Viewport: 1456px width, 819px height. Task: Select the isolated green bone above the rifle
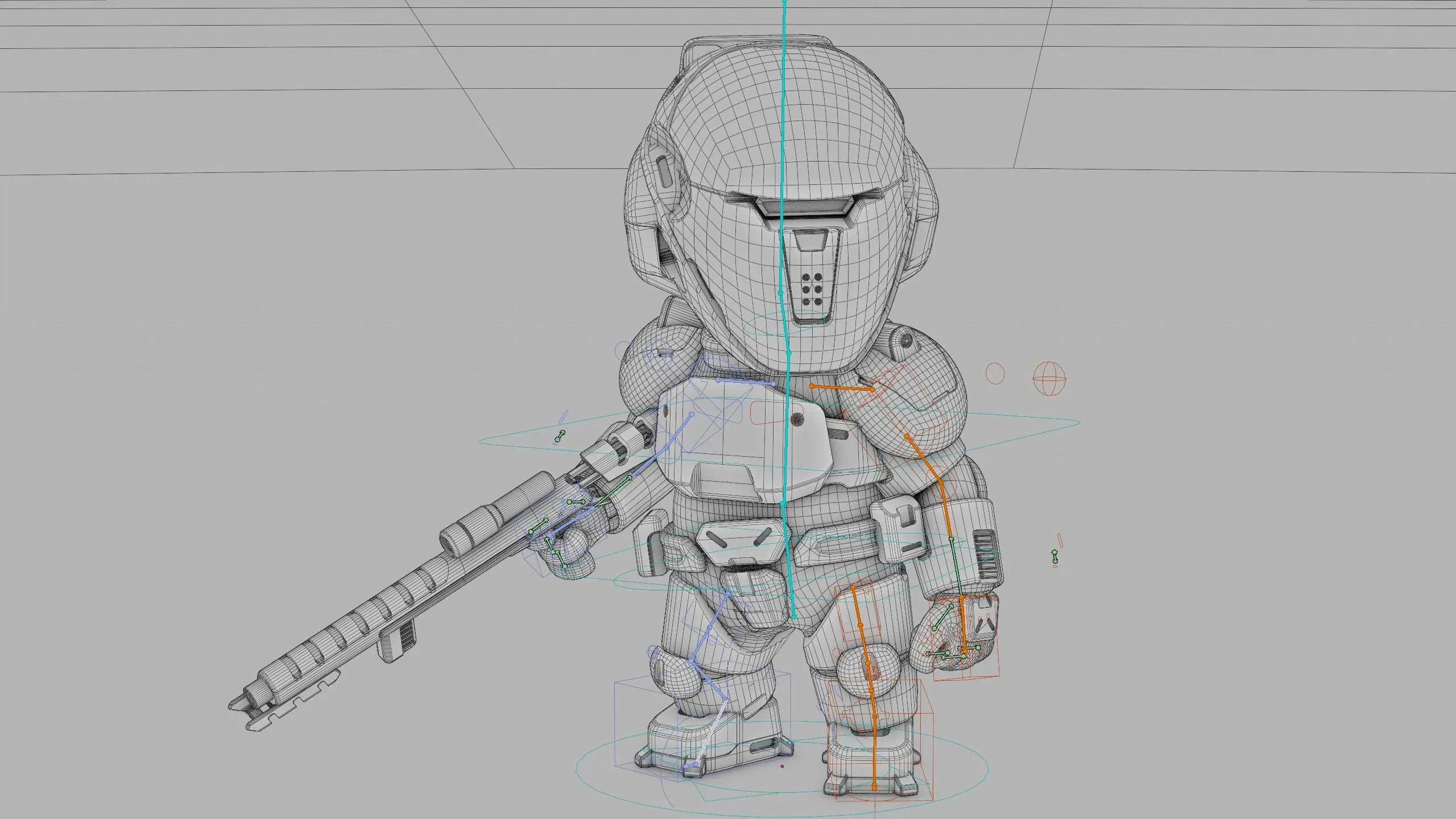pos(560,437)
